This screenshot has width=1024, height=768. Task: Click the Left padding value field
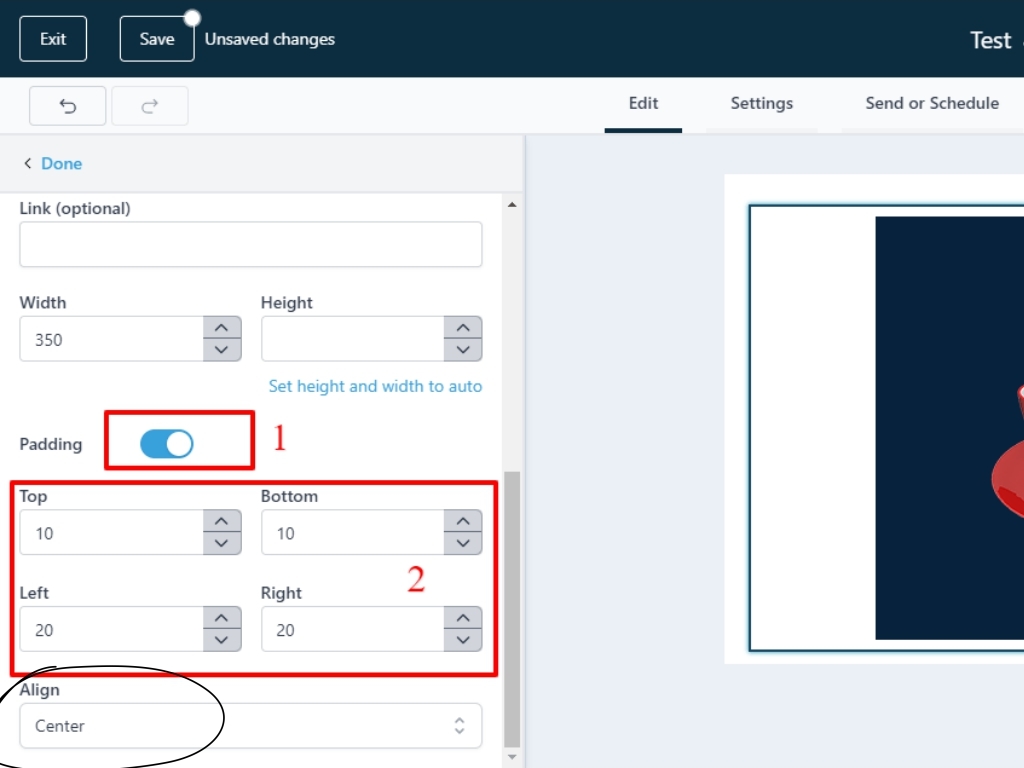tap(112, 629)
